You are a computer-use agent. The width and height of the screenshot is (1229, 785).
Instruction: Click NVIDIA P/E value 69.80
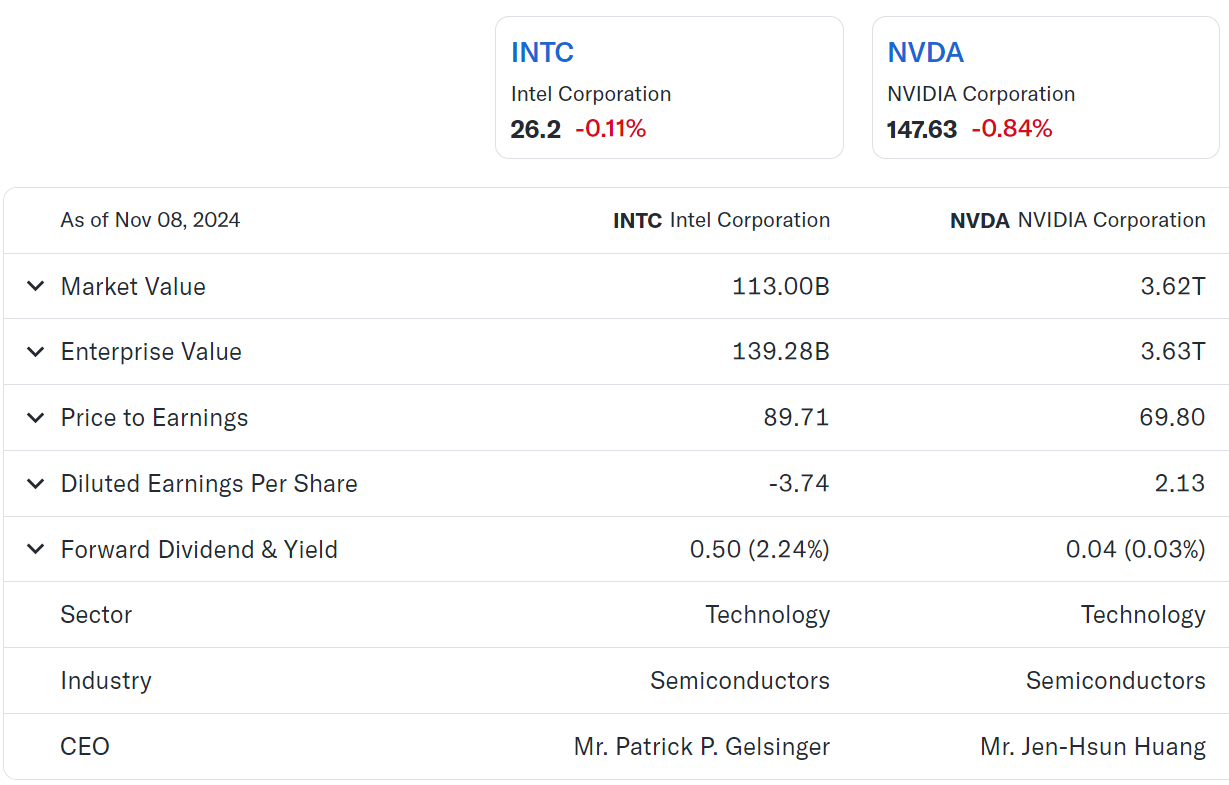click(x=1172, y=418)
